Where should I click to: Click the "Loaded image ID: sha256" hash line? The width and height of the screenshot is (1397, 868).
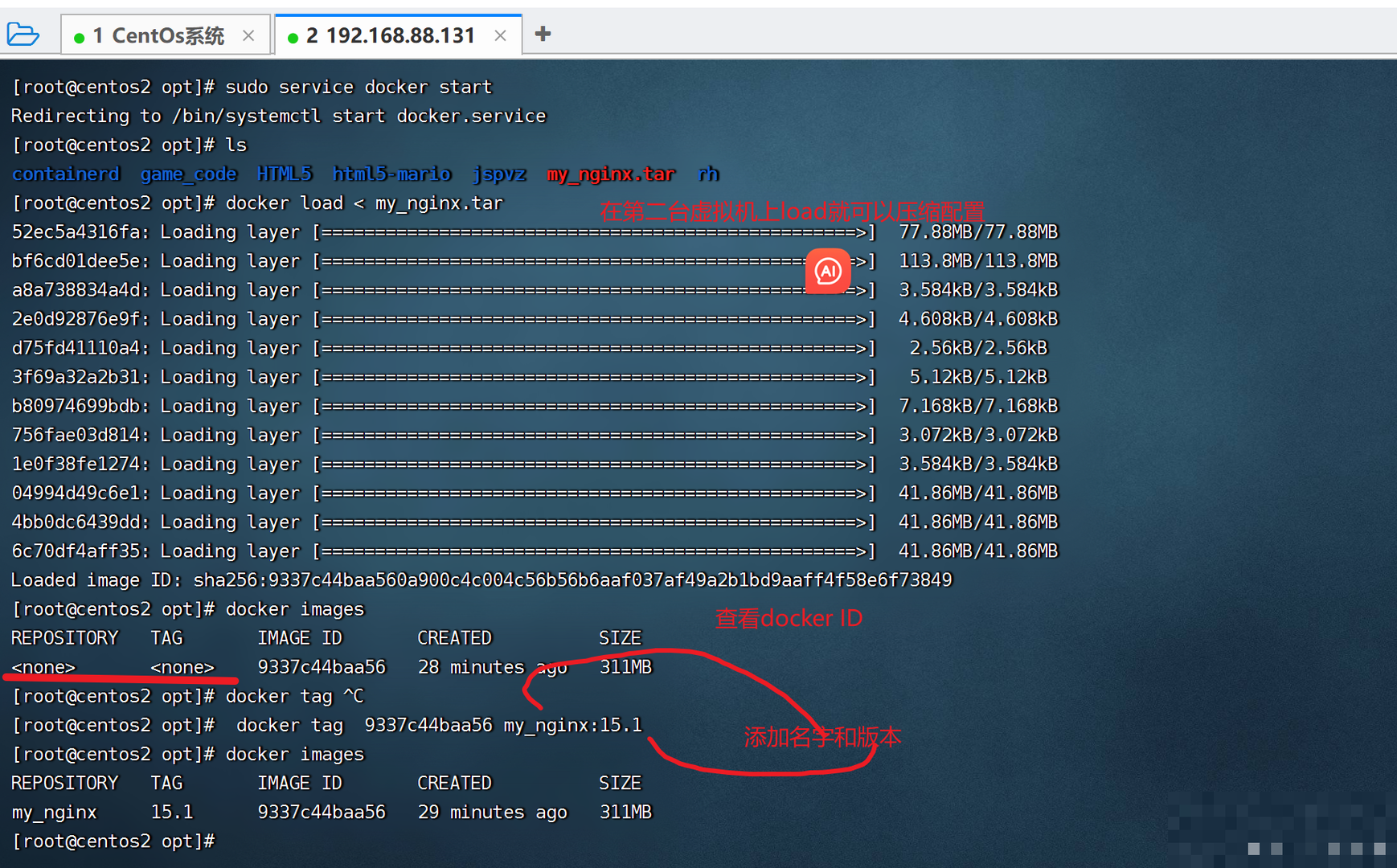click(x=481, y=579)
